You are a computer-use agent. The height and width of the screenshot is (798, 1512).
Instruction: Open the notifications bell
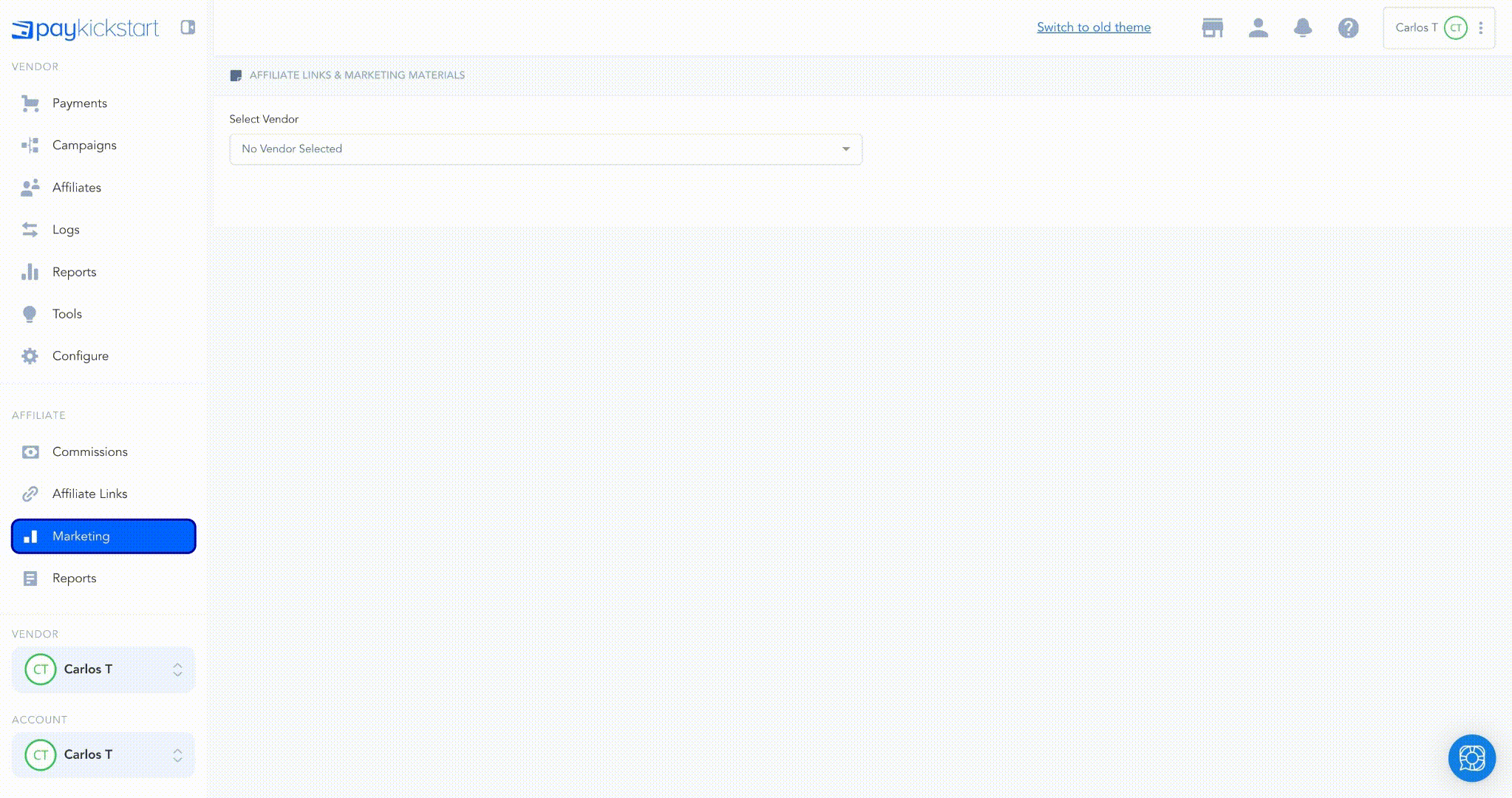[x=1303, y=28]
